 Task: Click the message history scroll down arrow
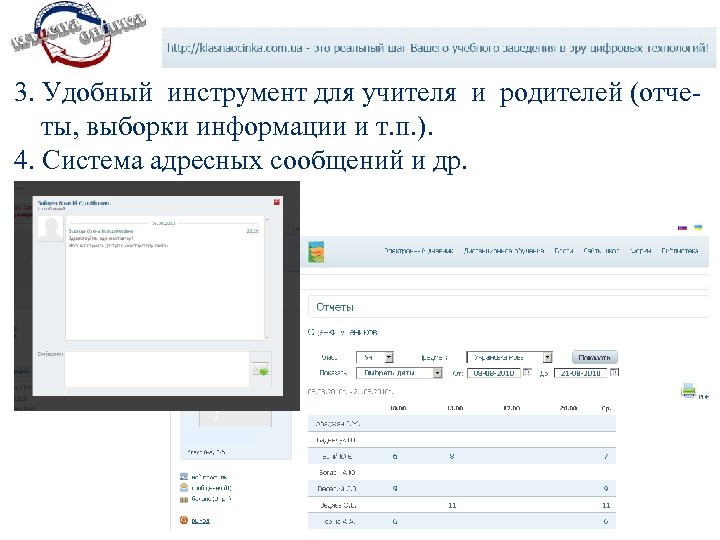pyautogui.click(x=267, y=338)
